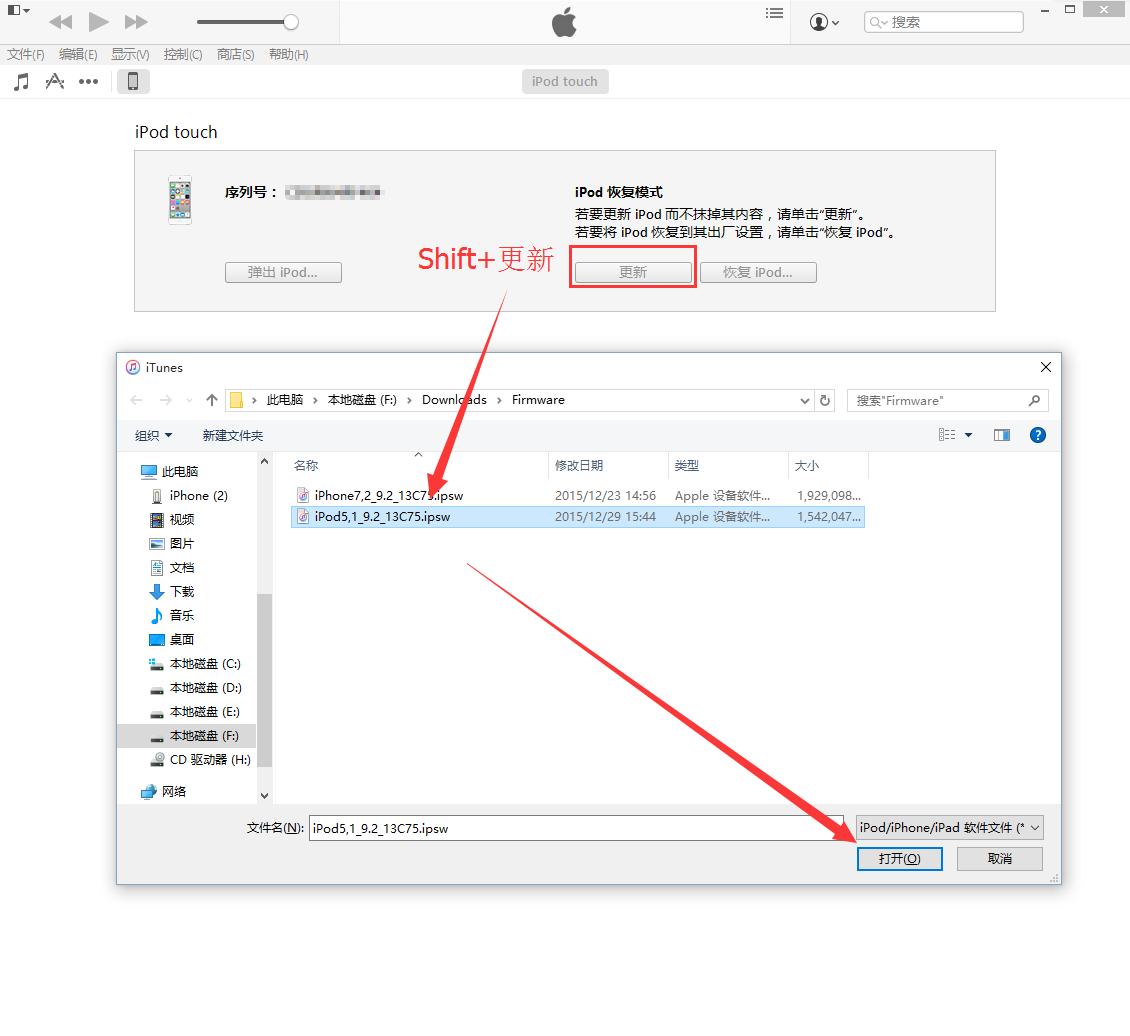Click the 弹出 iPod... button

(x=283, y=272)
